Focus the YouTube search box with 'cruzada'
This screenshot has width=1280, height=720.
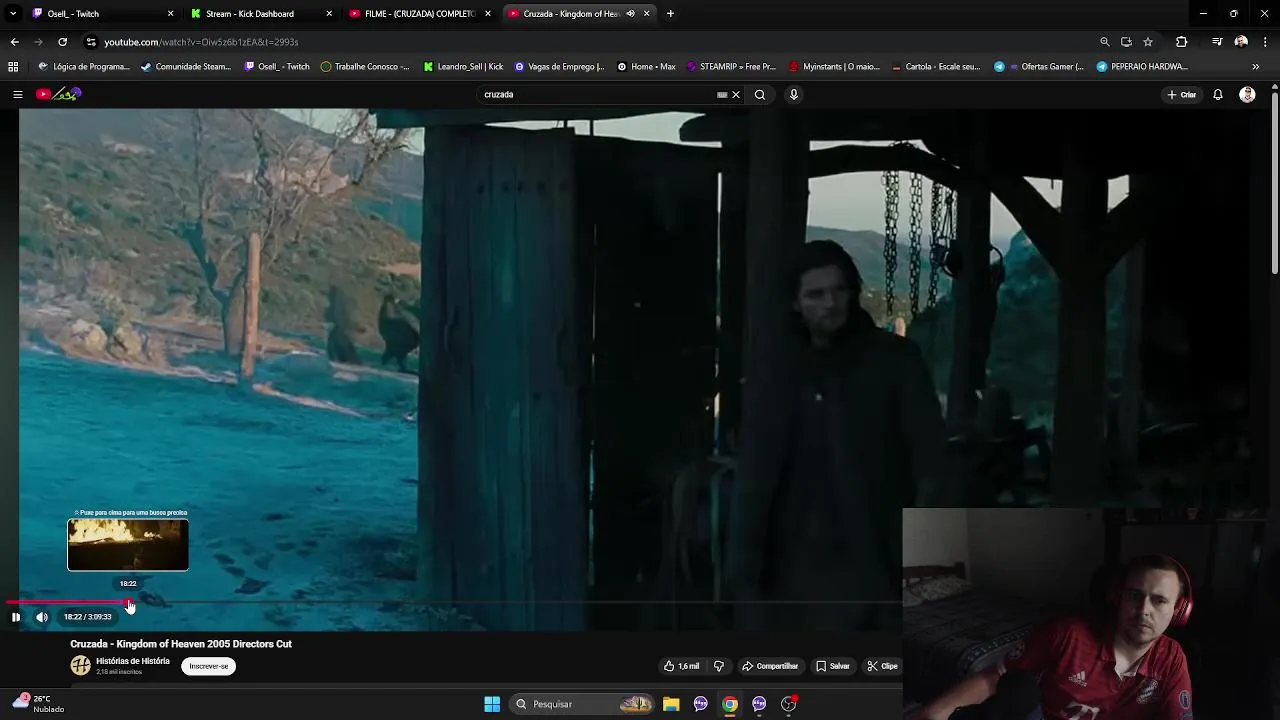tap(598, 94)
